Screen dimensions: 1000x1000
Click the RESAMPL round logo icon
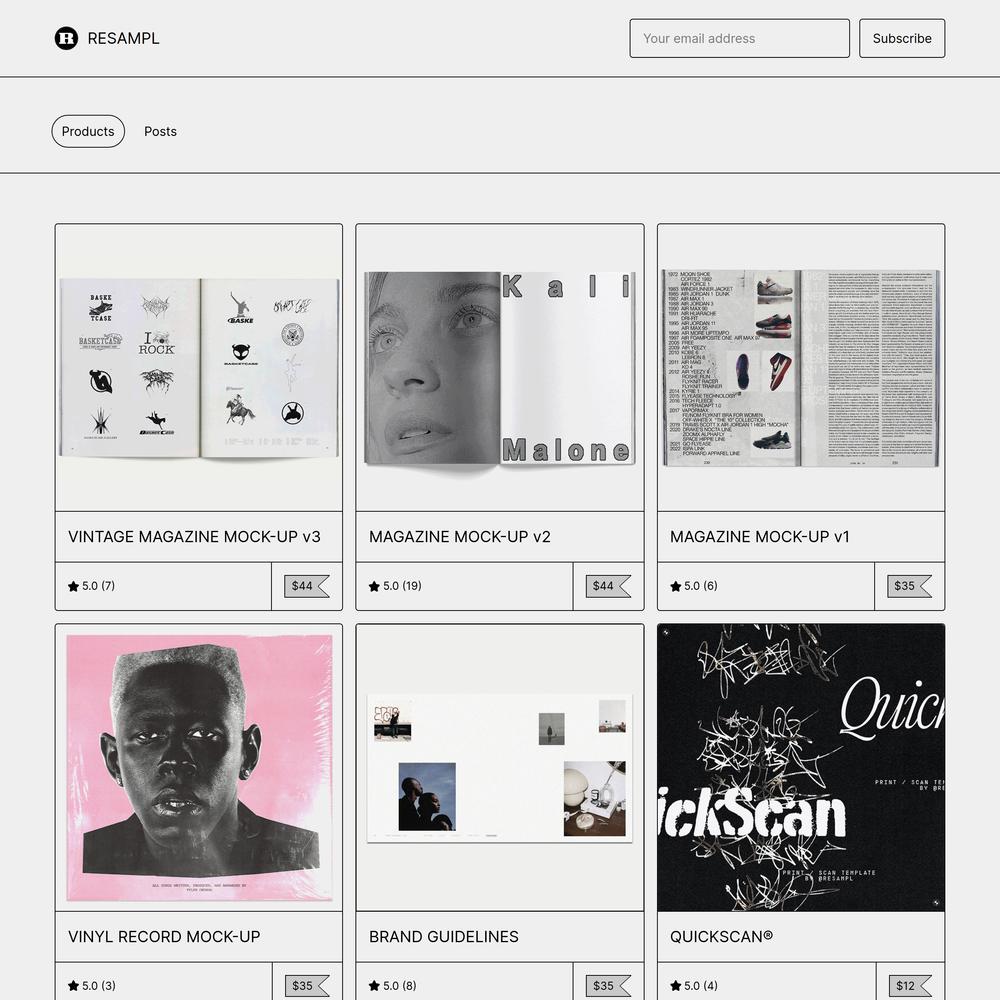pos(66,38)
